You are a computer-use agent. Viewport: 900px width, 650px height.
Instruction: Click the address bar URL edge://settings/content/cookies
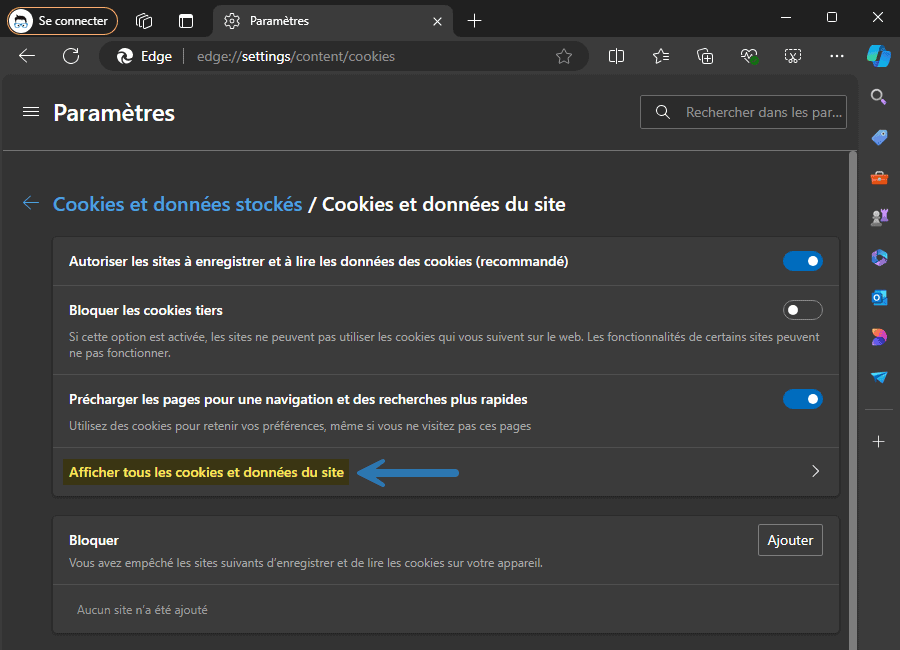pos(296,56)
